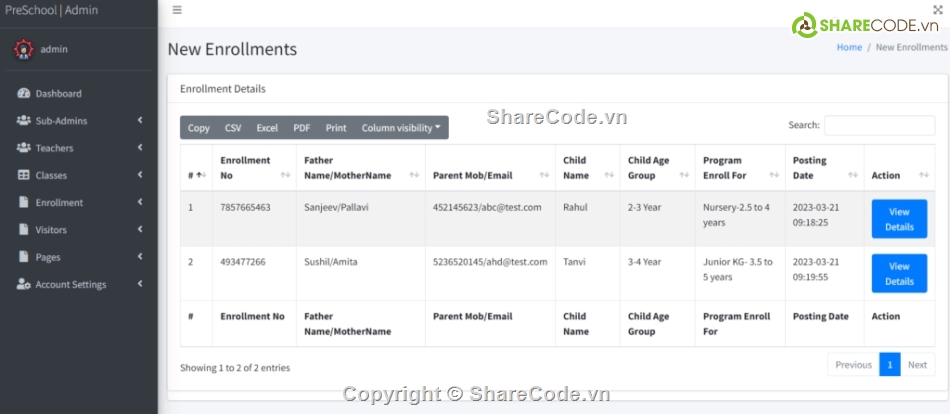Open the Teachers menu item

tap(79, 148)
